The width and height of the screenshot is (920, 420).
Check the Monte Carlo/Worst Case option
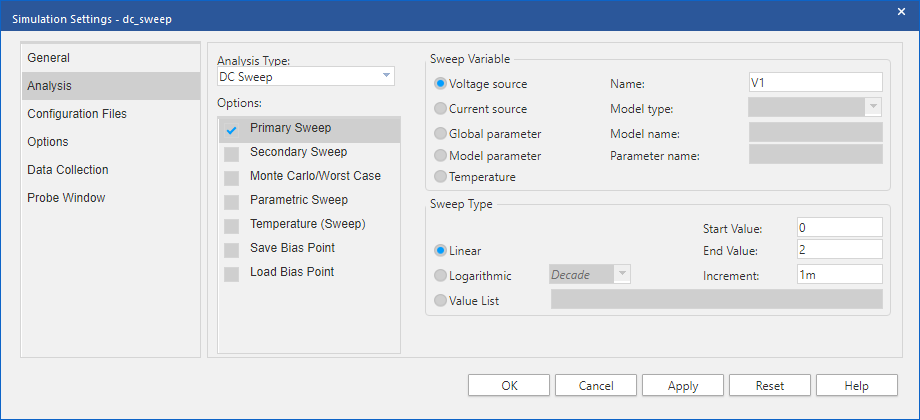[x=231, y=178]
